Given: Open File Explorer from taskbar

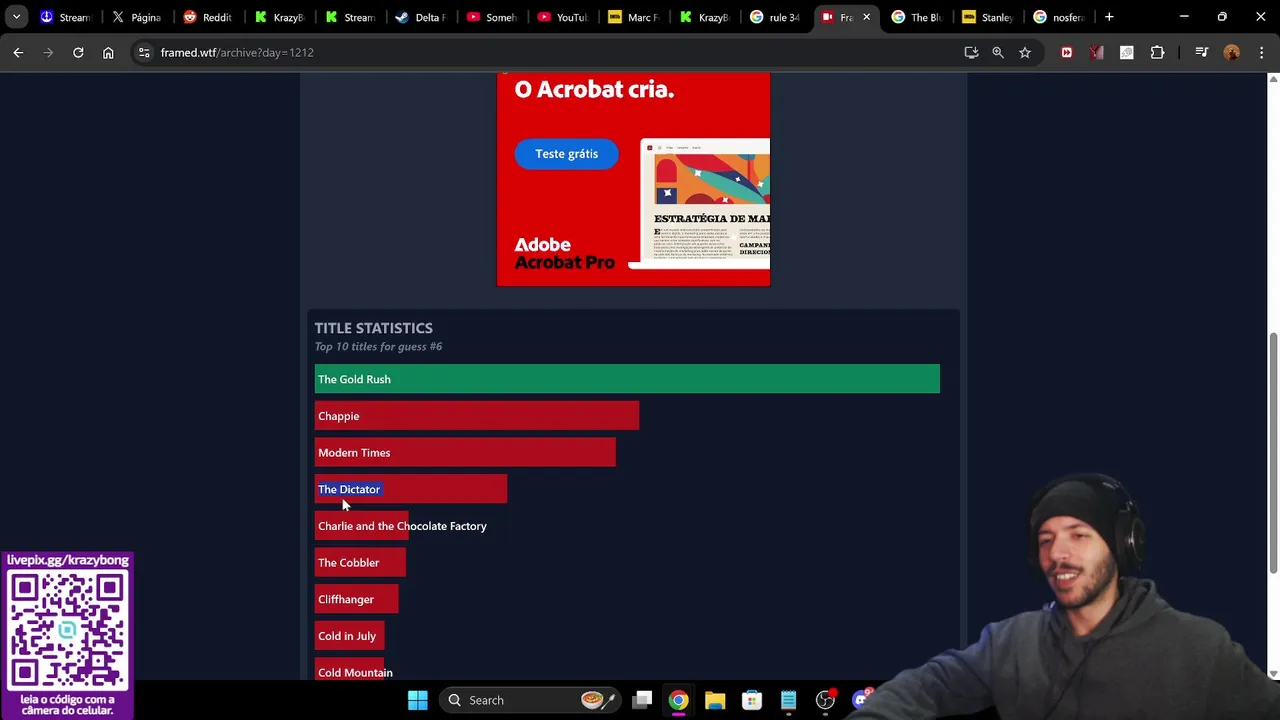Looking at the screenshot, I should pos(715,700).
